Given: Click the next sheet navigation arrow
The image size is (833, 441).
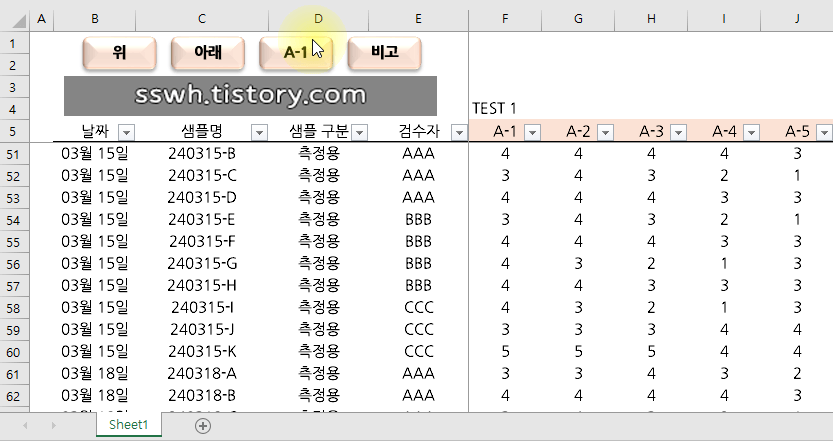Looking at the screenshot, I should pyautogui.click(x=53, y=426).
